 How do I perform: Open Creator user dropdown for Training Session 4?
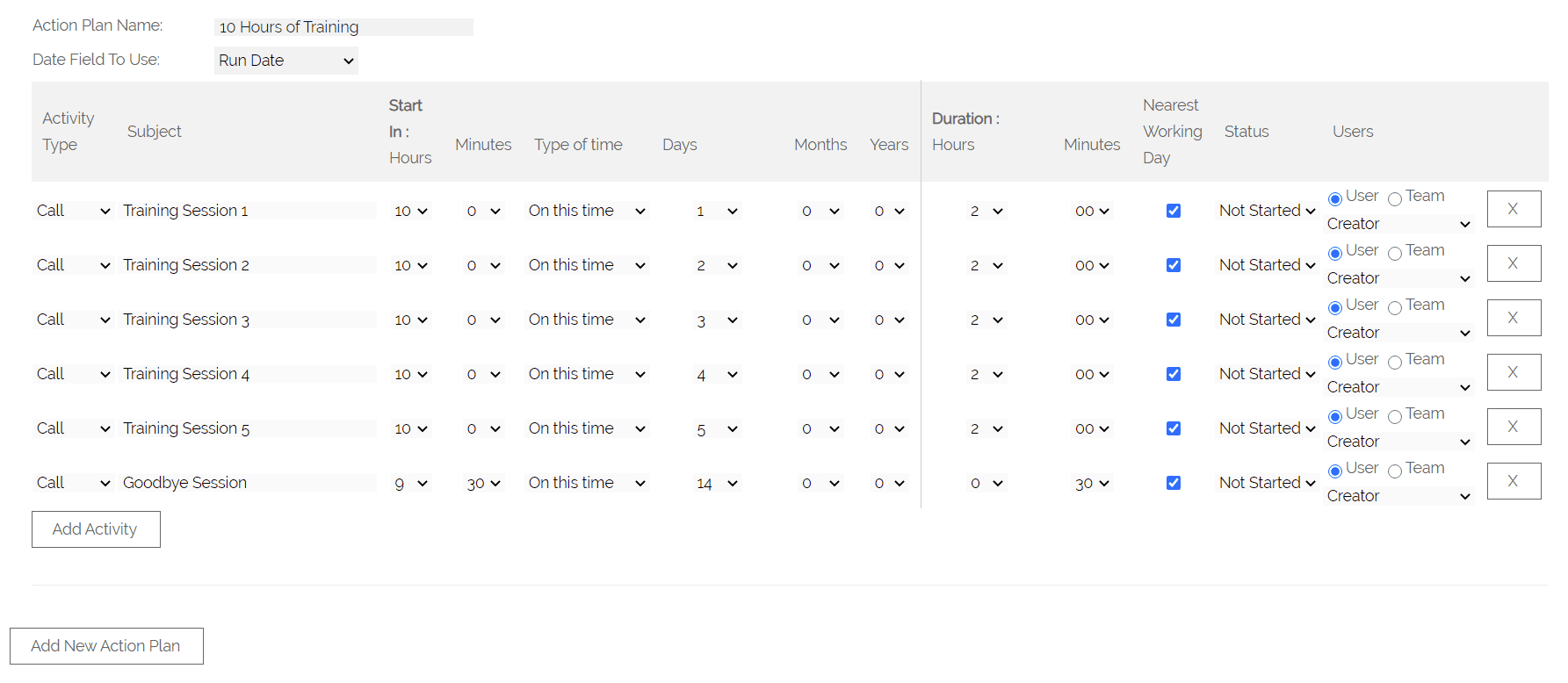(1398, 387)
